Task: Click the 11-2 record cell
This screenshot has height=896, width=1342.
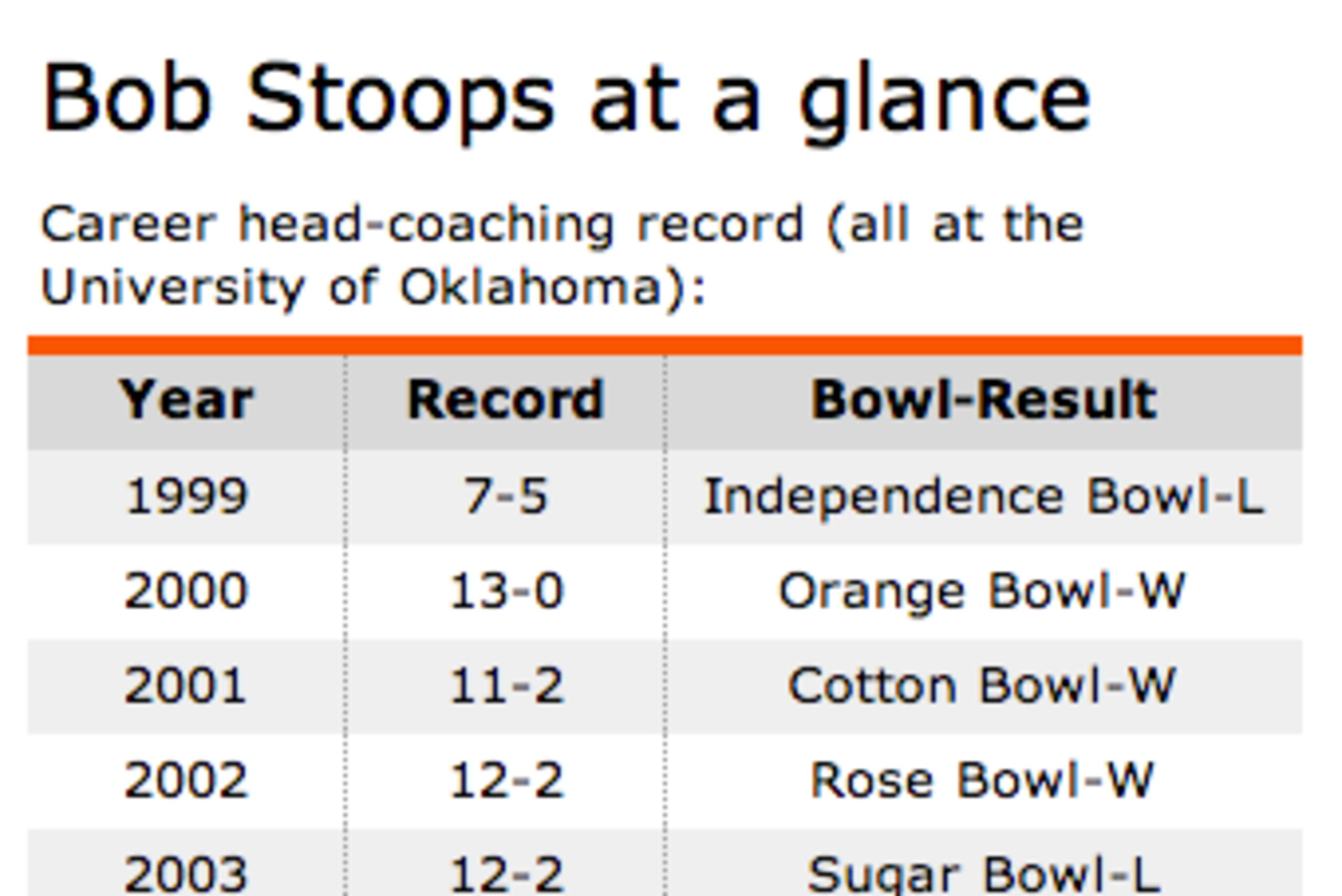Action: [505, 686]
